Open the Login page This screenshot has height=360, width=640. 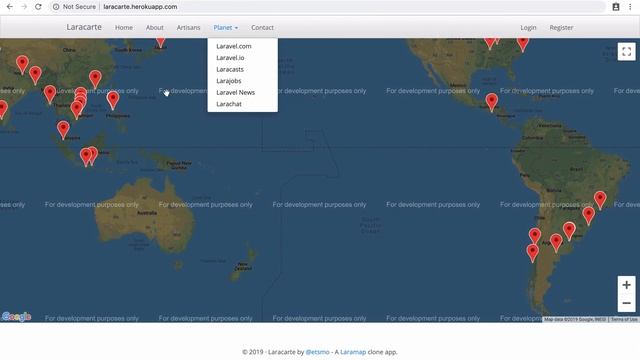(528, 27)
